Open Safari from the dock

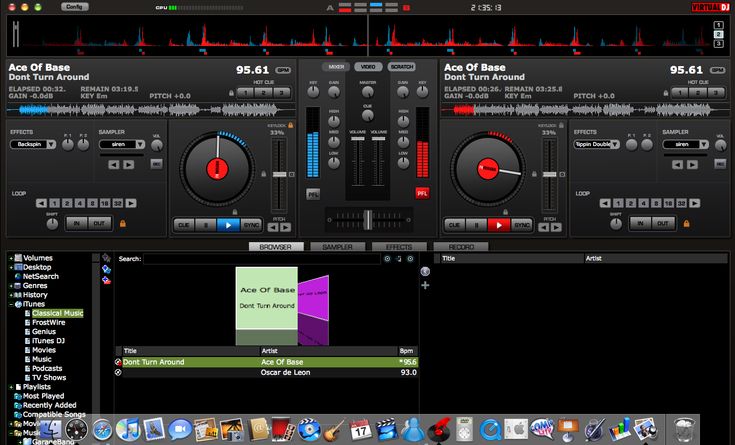click(x=102, y=430)
